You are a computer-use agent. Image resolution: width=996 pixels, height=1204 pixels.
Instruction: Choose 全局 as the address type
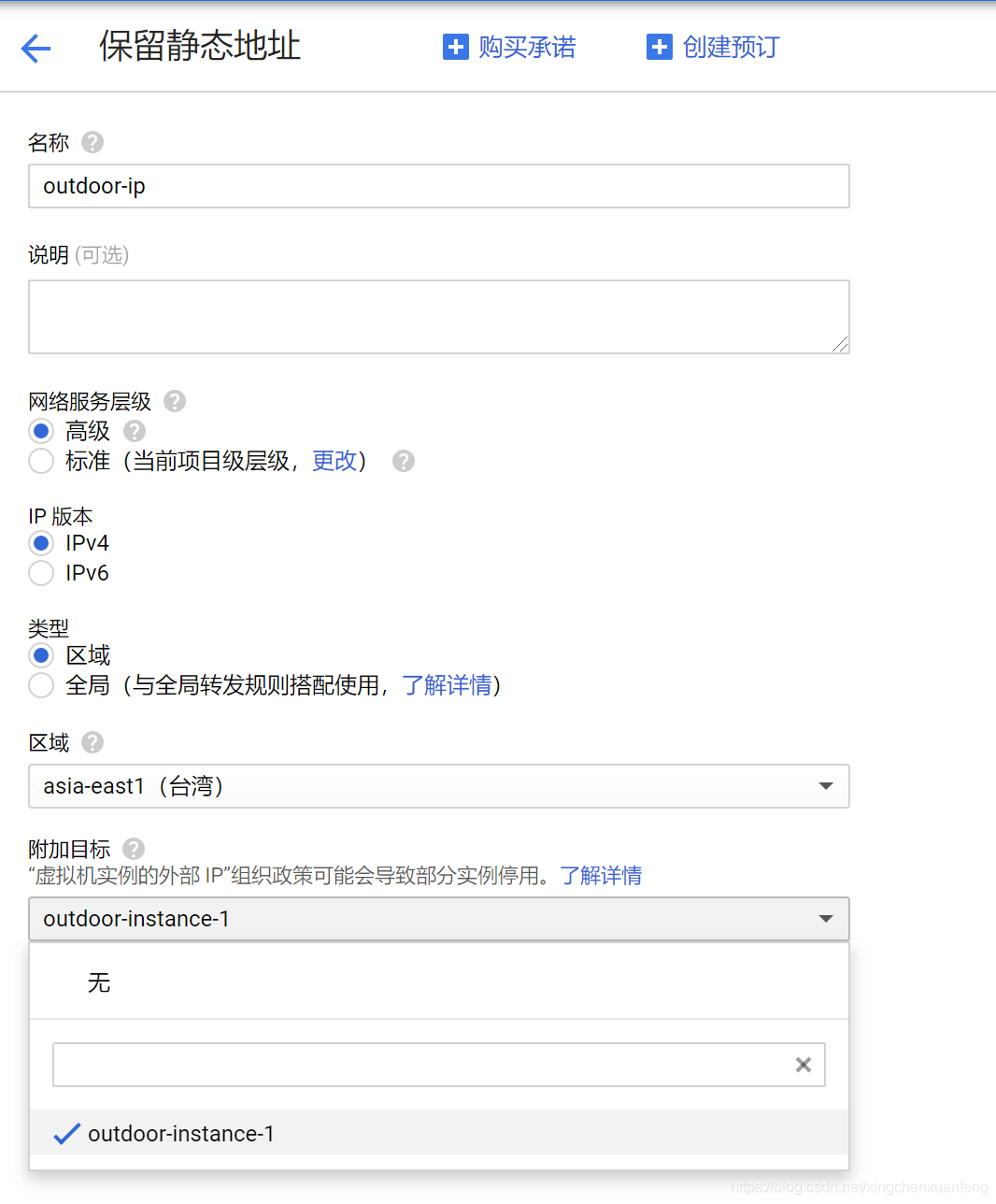[41, 685]
